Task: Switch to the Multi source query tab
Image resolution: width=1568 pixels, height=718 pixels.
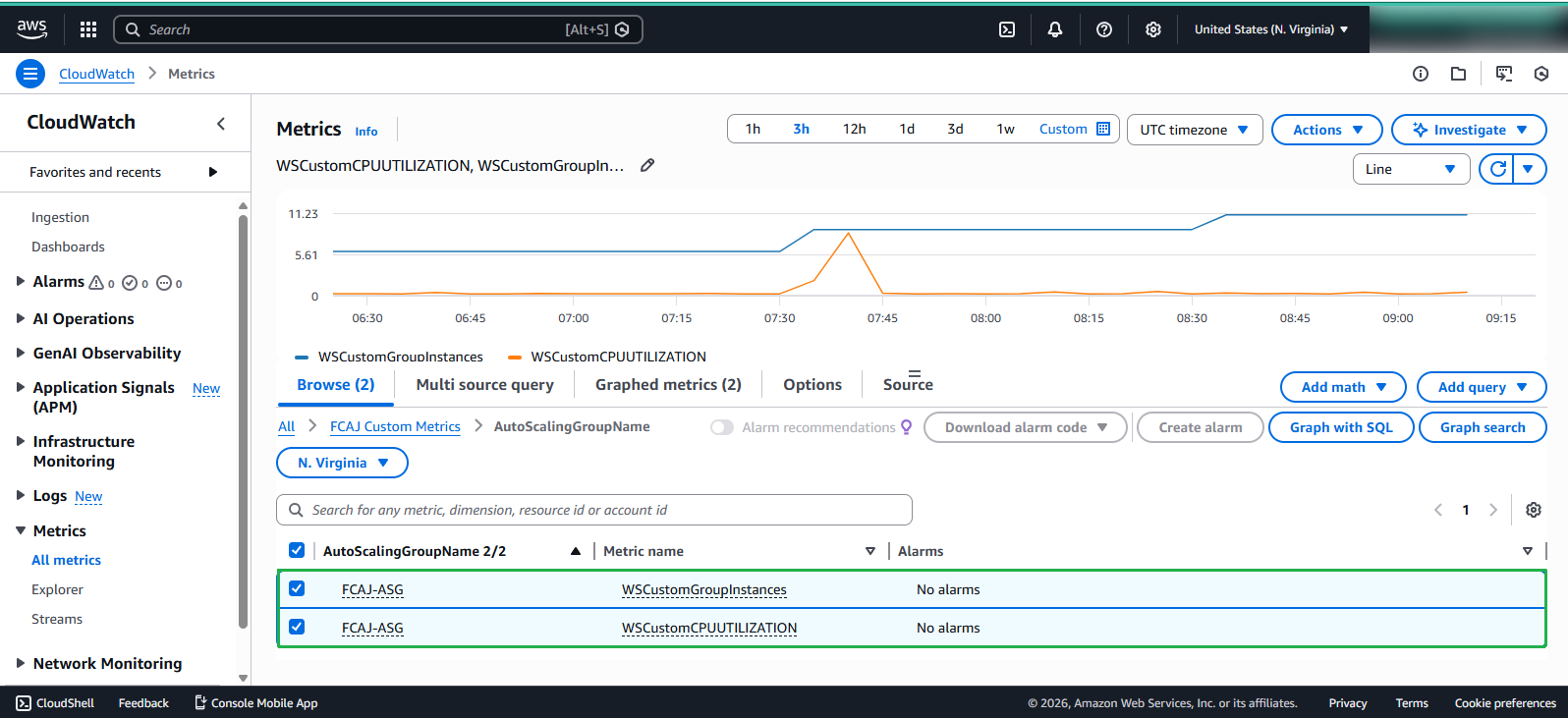Action: pyautogui.click(x=485, y=385)
